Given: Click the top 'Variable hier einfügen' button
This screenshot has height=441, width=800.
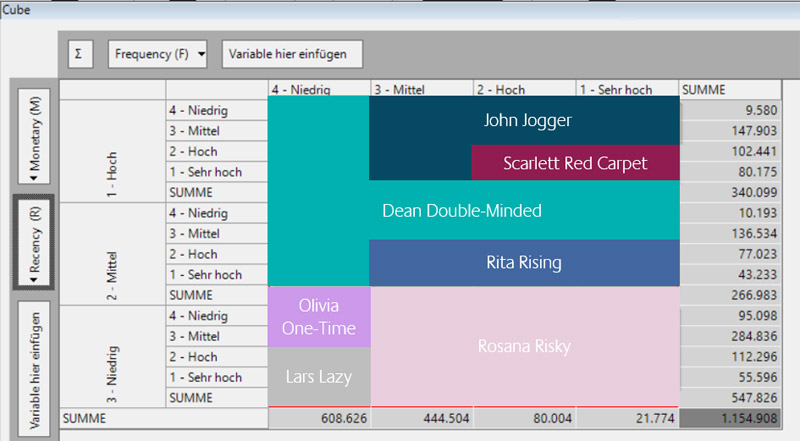Looking at the screenshot, I should (291, 54).
